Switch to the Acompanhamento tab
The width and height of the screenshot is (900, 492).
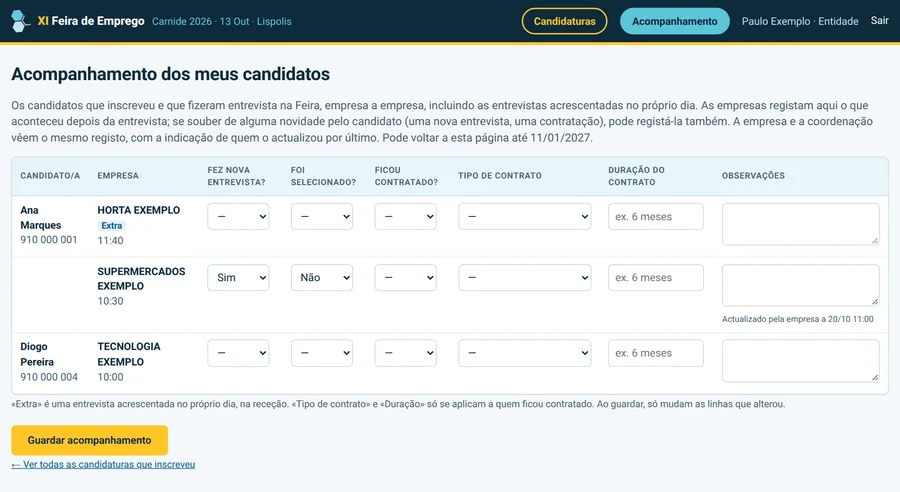tap(674, 21)
